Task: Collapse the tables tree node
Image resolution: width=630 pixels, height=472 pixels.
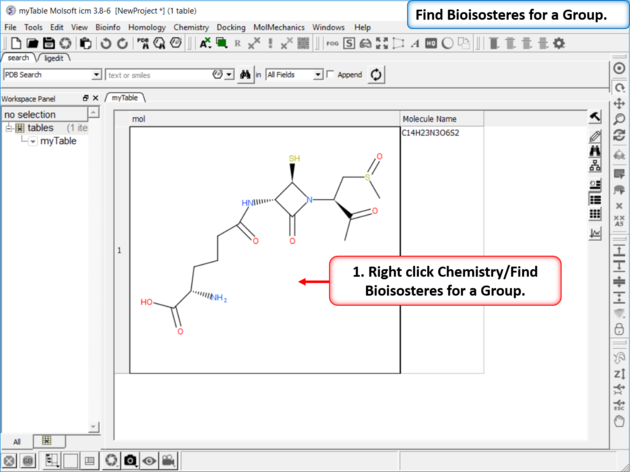Action: coord(8,128)
